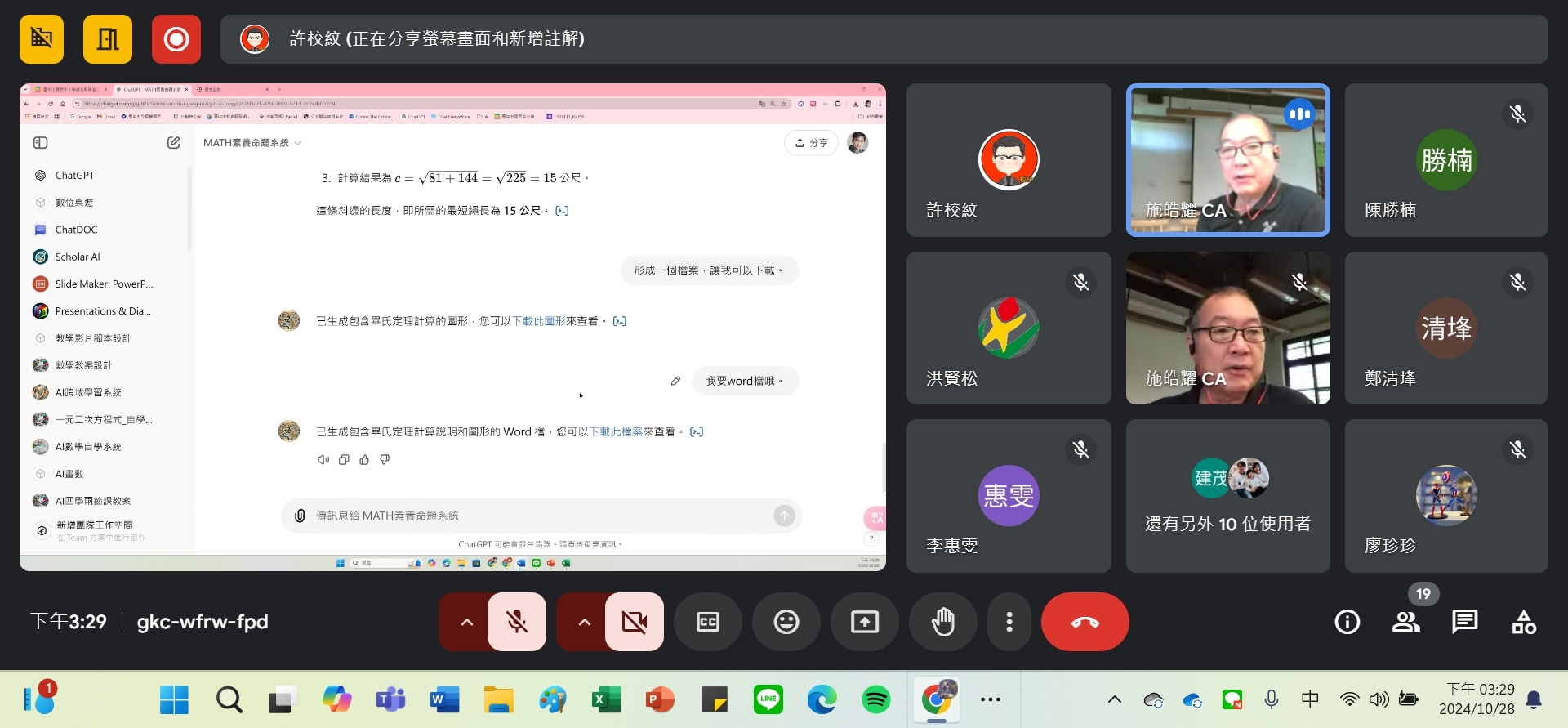
Task: Click the 下載此圖形 link
Action: tap(538, 321)
